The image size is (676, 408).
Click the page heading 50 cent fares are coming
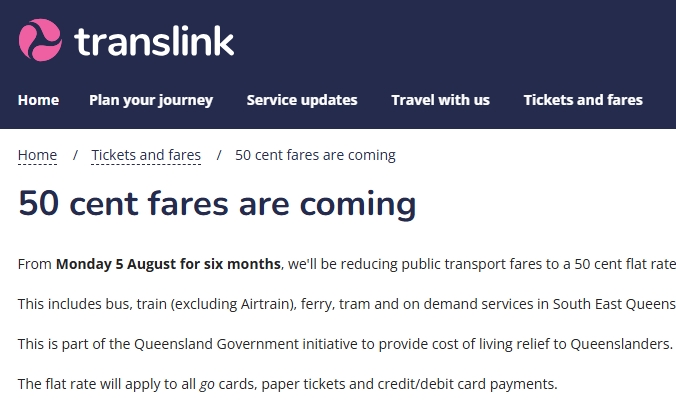click(217, 204)
